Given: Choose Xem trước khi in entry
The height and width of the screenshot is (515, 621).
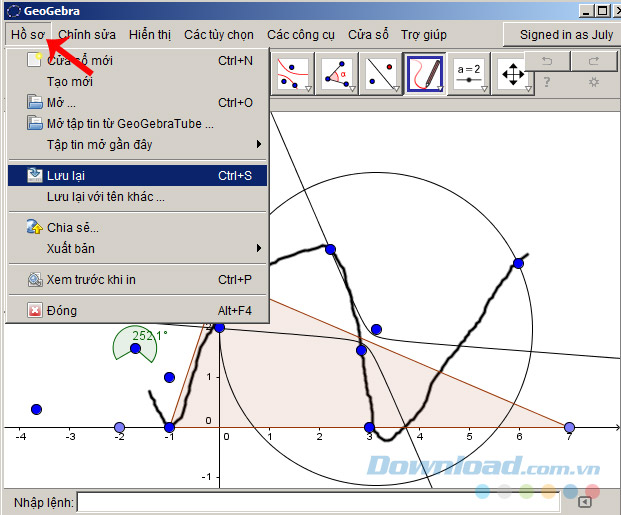Looking at the screenshot, I should 137,279.
